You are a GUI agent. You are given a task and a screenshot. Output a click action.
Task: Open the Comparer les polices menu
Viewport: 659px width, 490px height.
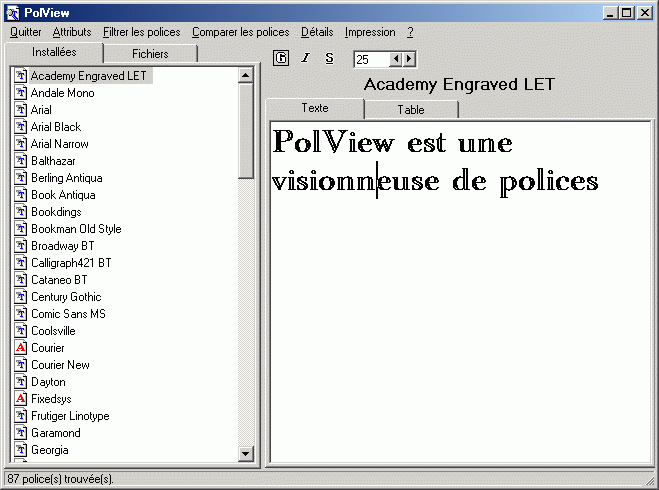coord(240,32)
